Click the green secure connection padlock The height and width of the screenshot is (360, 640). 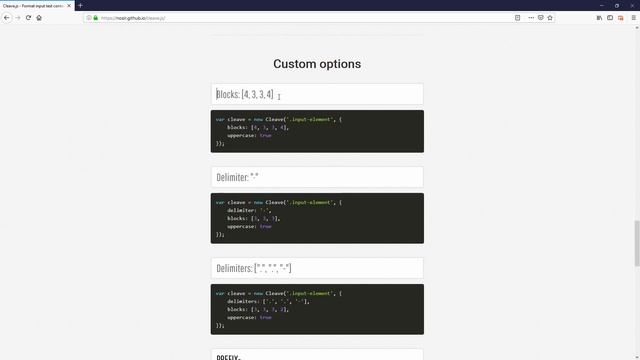tap(96, 18)
